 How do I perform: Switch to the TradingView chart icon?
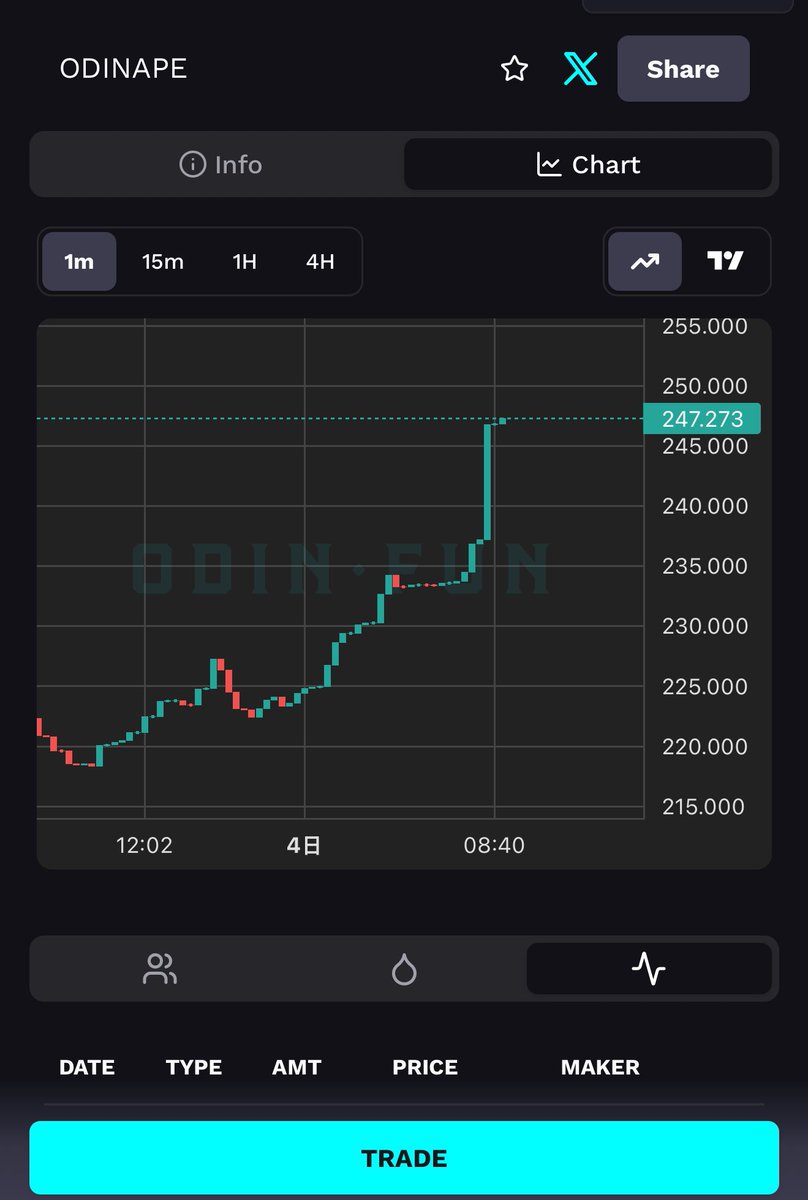726,262
